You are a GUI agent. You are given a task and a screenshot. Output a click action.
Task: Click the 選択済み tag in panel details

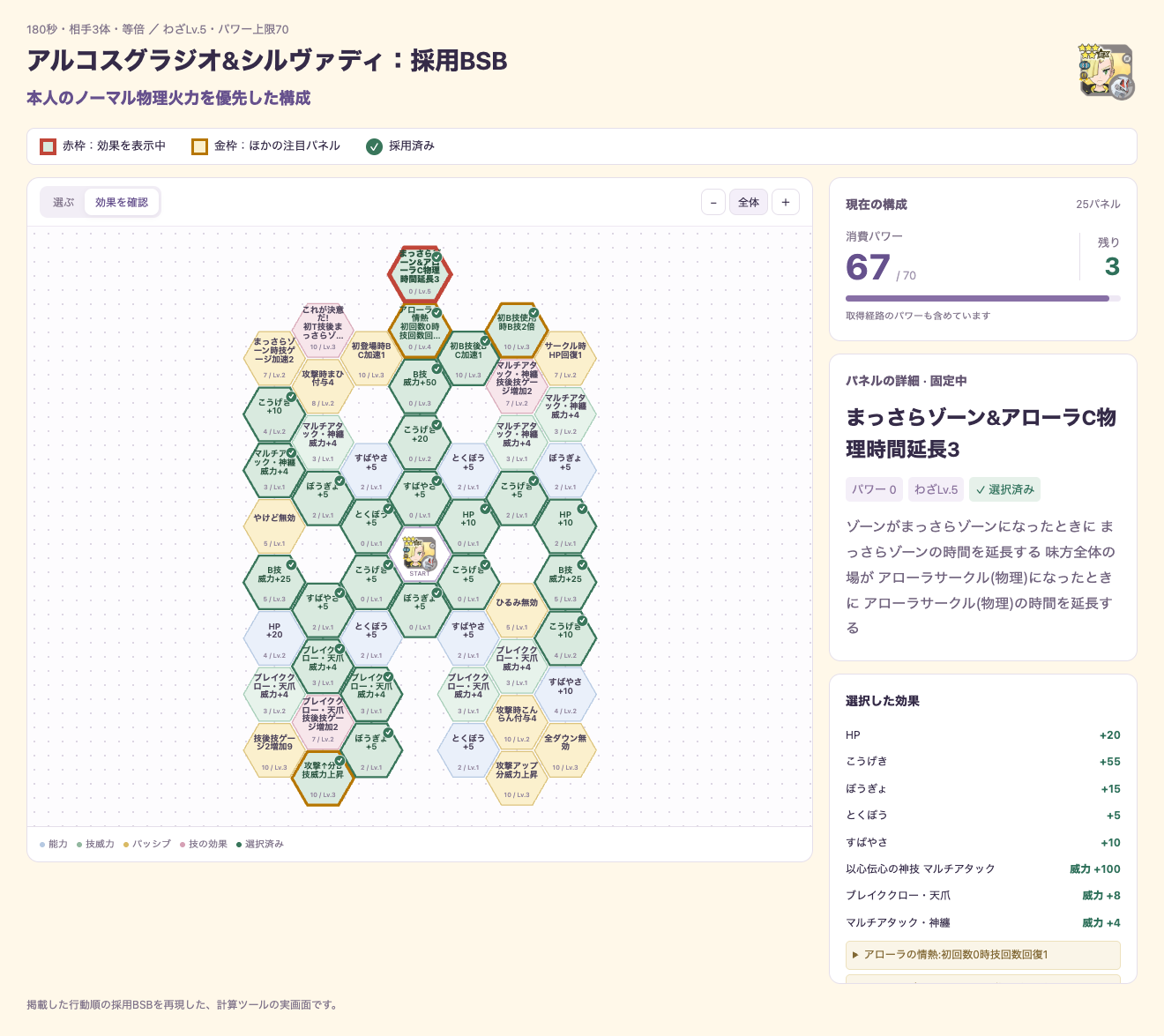click(1004, 489)
